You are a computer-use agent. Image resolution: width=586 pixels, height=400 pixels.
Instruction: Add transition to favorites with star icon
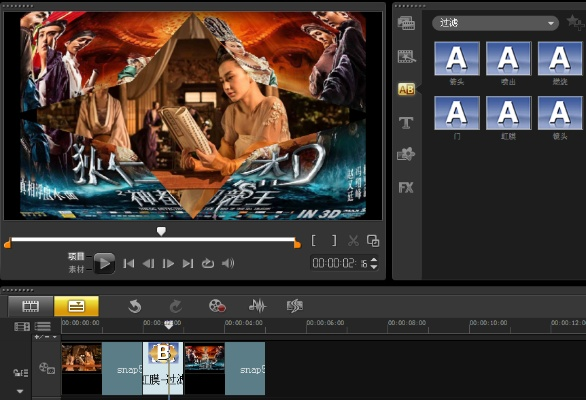pyautogui.click(x=576, y=22)
